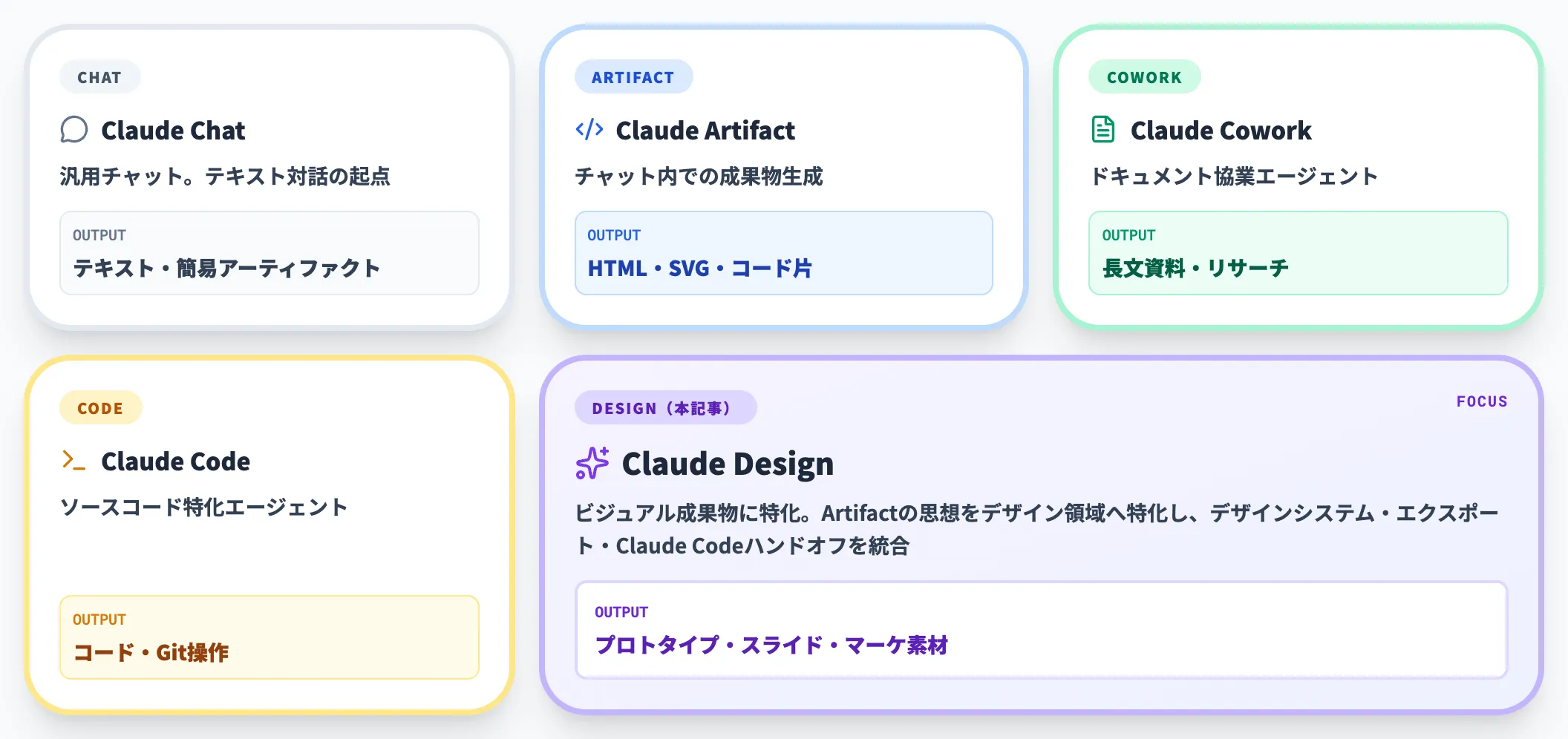Select the ARTIFACT badge icon
The height and width of the screenshot is (739, 1568).
[633, 76]
